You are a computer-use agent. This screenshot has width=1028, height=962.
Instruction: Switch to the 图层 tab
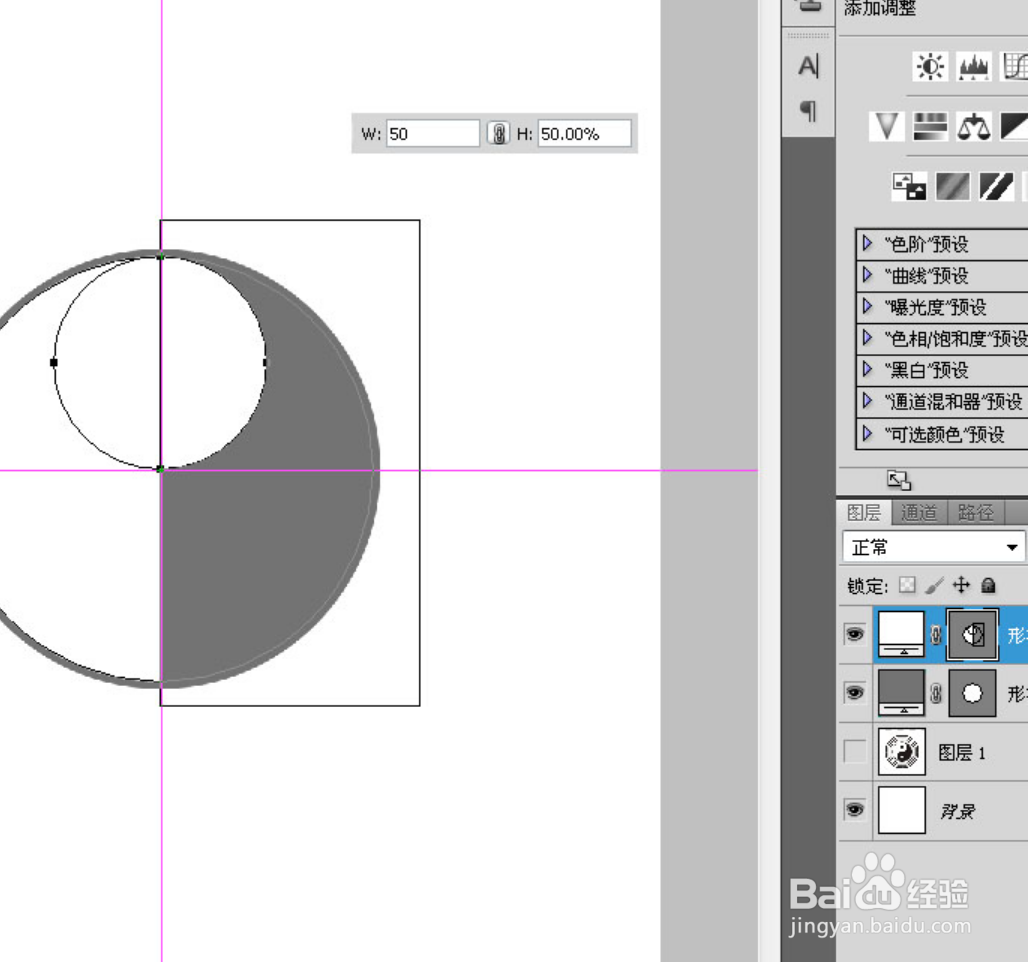[x=864, y=513]
